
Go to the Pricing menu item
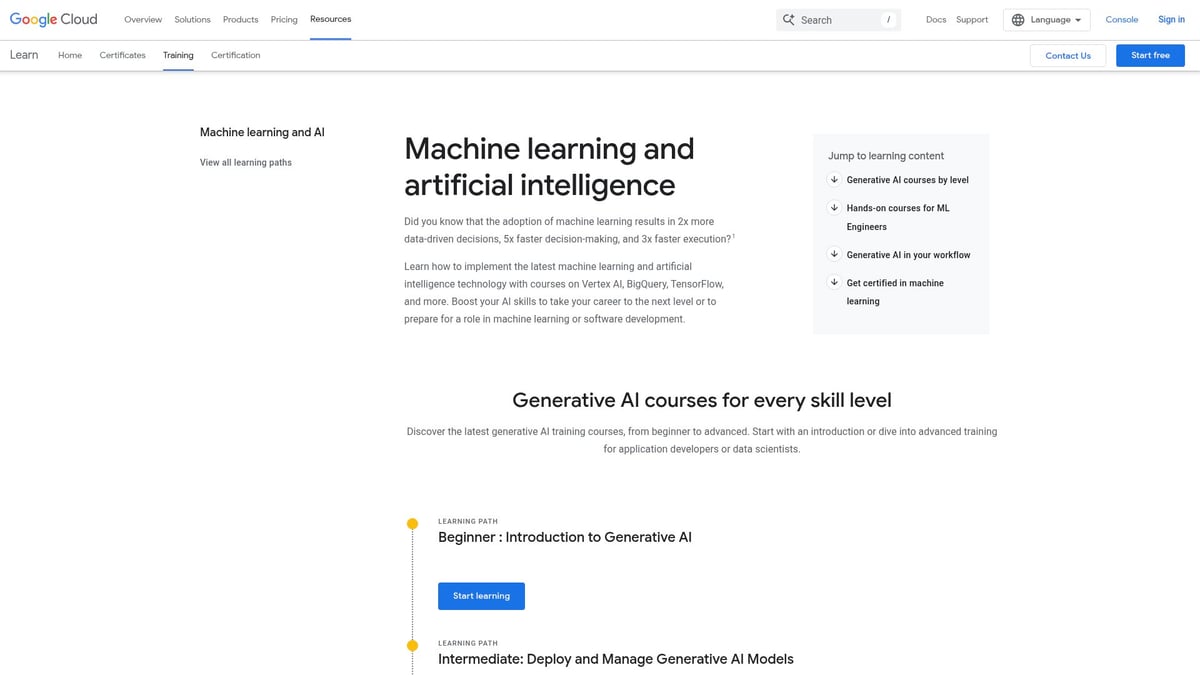284,19
